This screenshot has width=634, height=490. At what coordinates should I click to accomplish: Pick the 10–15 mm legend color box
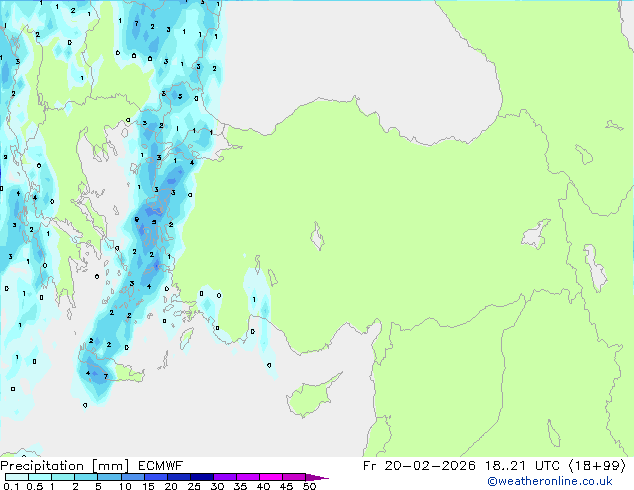click(132, 477)
